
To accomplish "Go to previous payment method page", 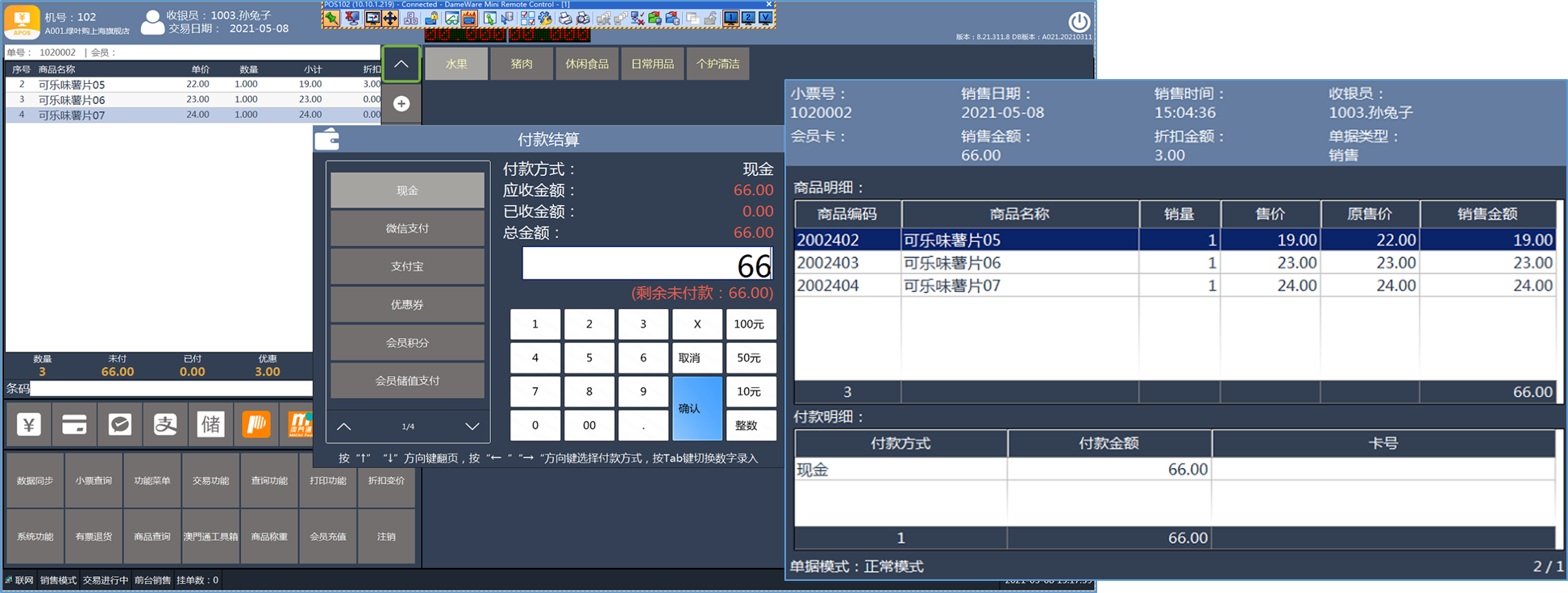I will (x=344, y=426).
